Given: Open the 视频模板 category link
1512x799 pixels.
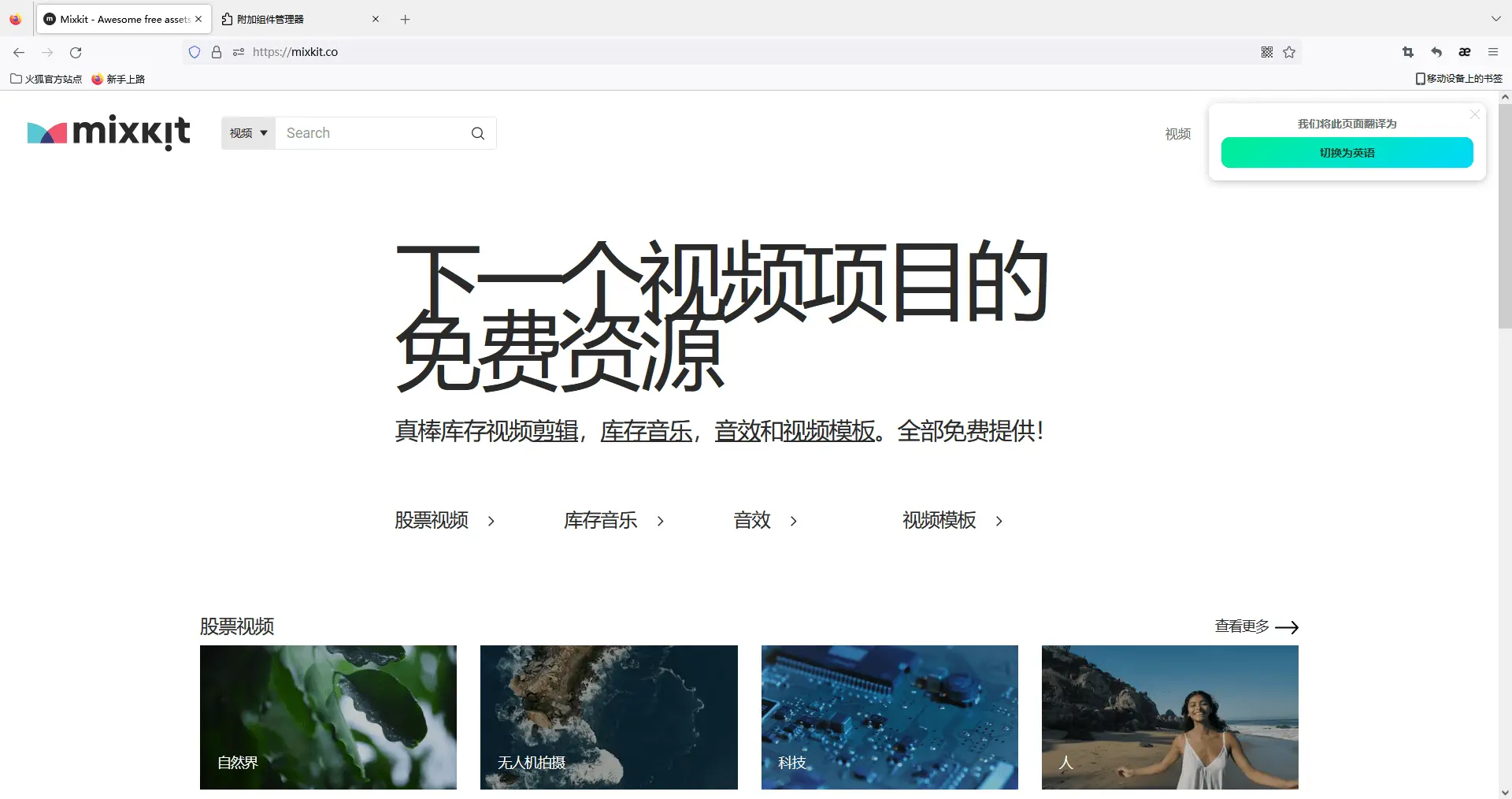Looking at the screenshot, I should (953, 521).
